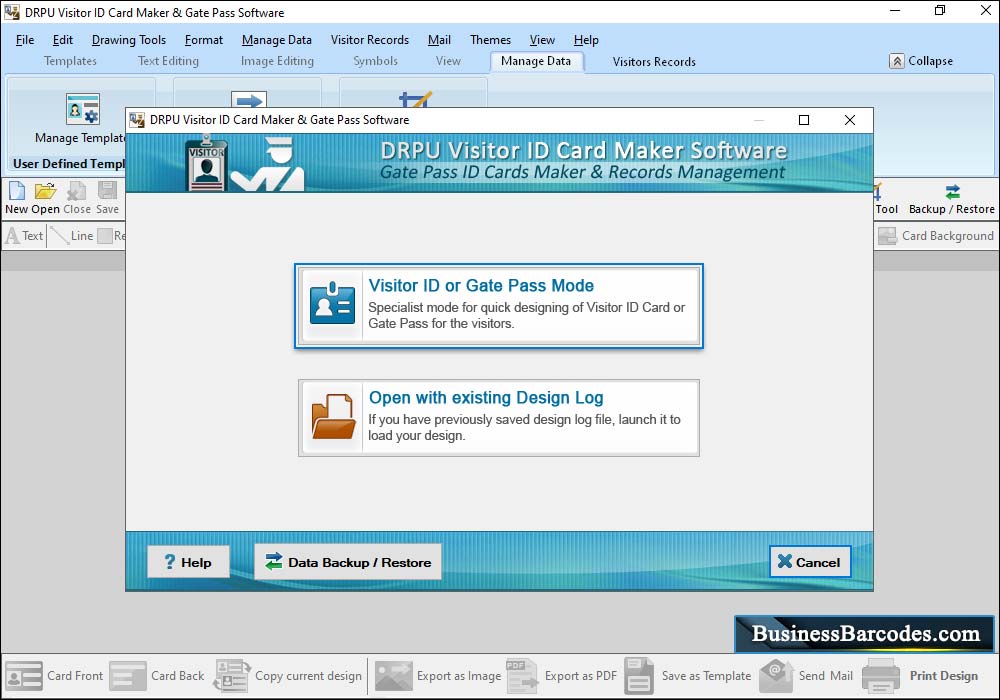Viewport: 1000px width, 700px height.
Task: Open the Card Background option
Action: click(936, 236)
